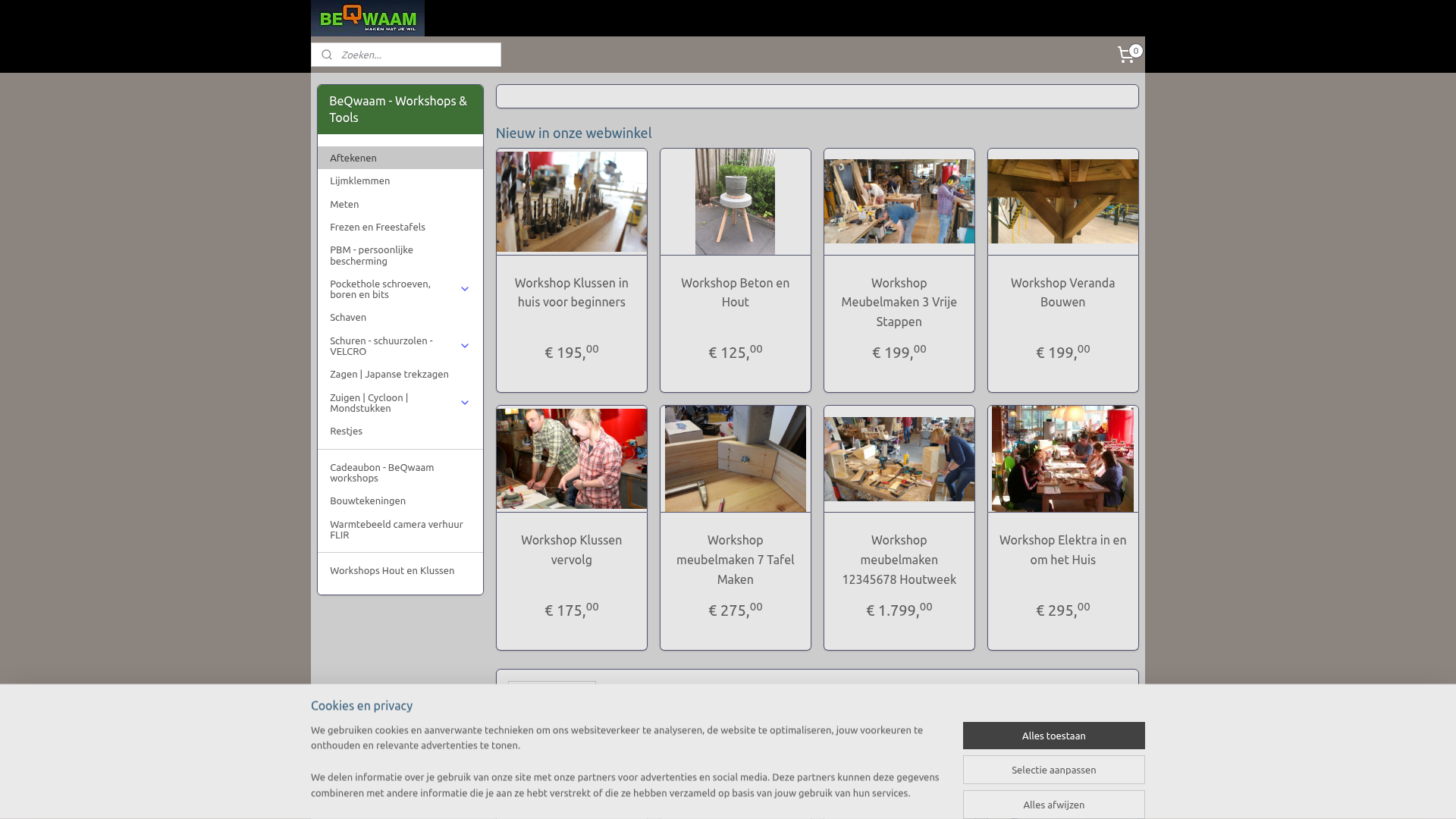Expand Zuigen | Cycloon | Mondstukken submenu
Viewport: 1456px width, 819px height.
(x=465, y=403)
